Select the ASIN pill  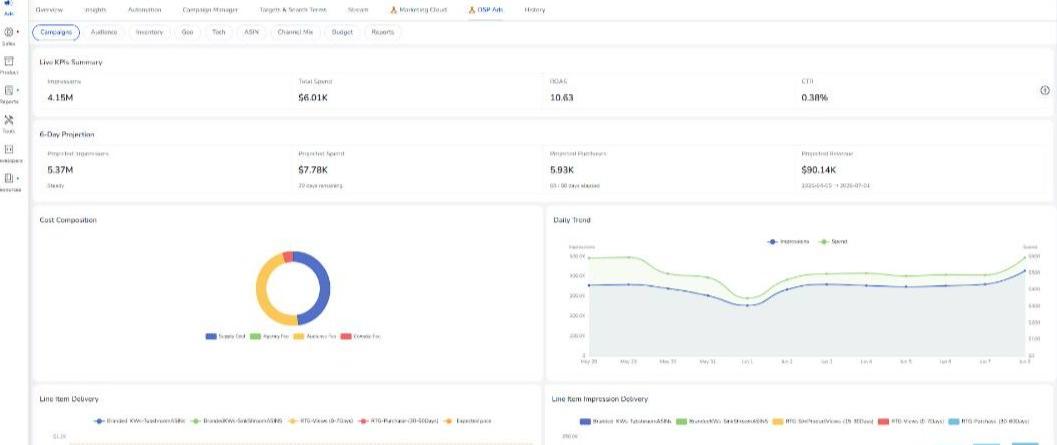pyautogui.click(x=251, y=32)
